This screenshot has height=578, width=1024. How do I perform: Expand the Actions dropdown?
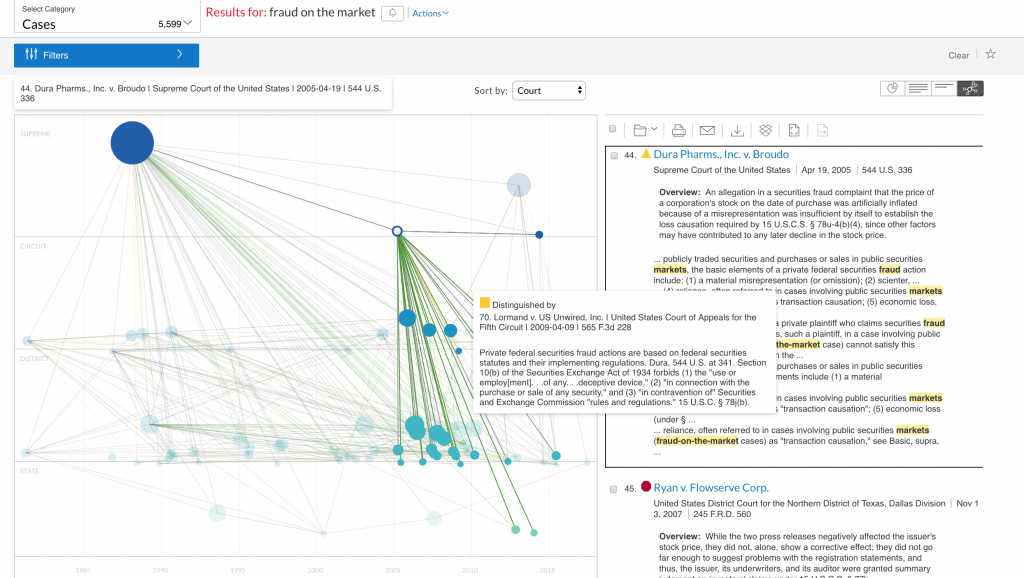429,12
